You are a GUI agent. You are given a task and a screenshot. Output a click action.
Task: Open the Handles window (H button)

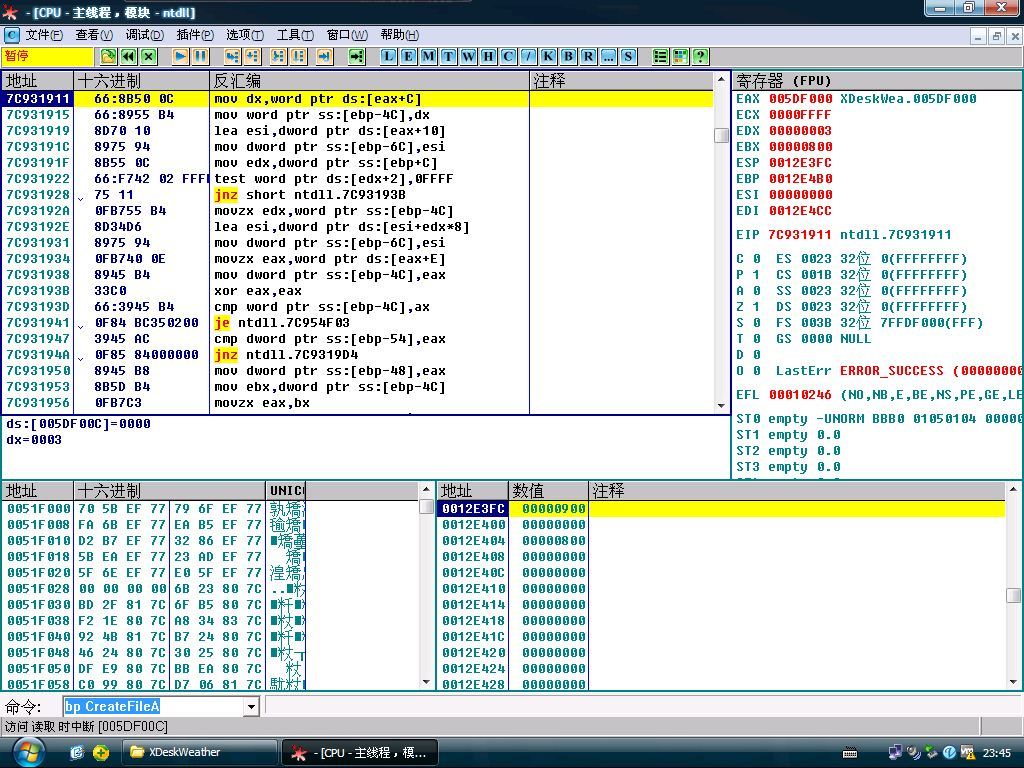click(488, 57)
